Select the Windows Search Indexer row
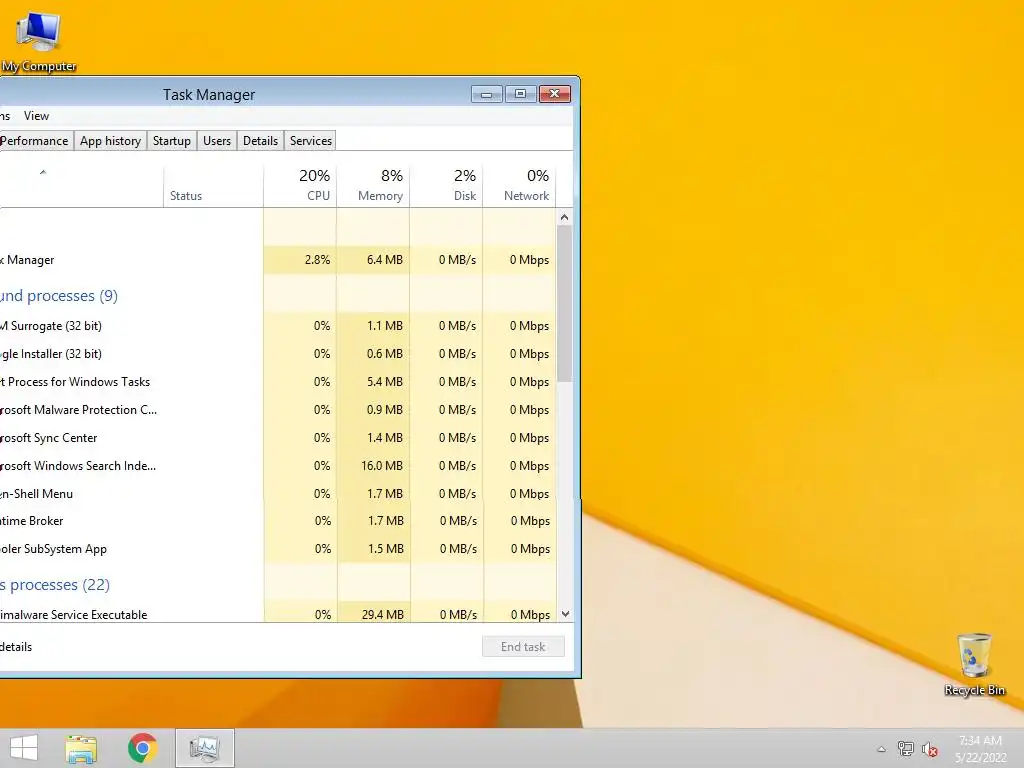The image size is (1024, 768). coord(278,466)
